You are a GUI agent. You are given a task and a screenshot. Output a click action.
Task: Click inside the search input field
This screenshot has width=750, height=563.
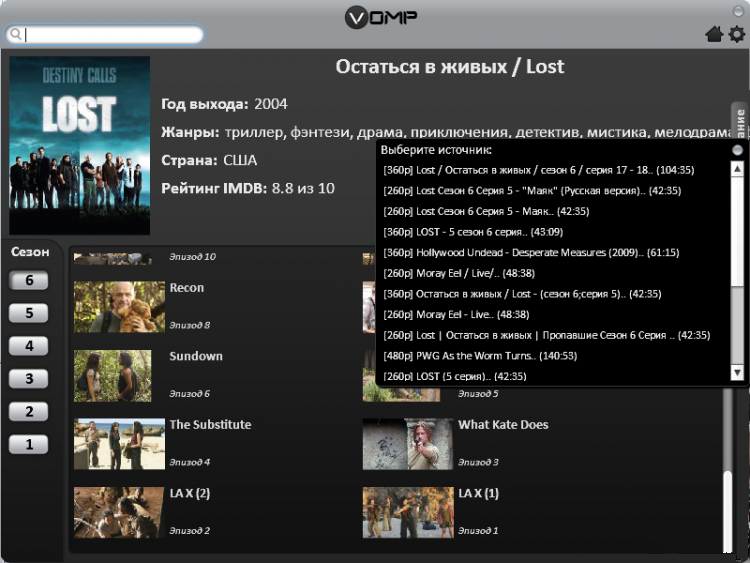tap(110, 35)
